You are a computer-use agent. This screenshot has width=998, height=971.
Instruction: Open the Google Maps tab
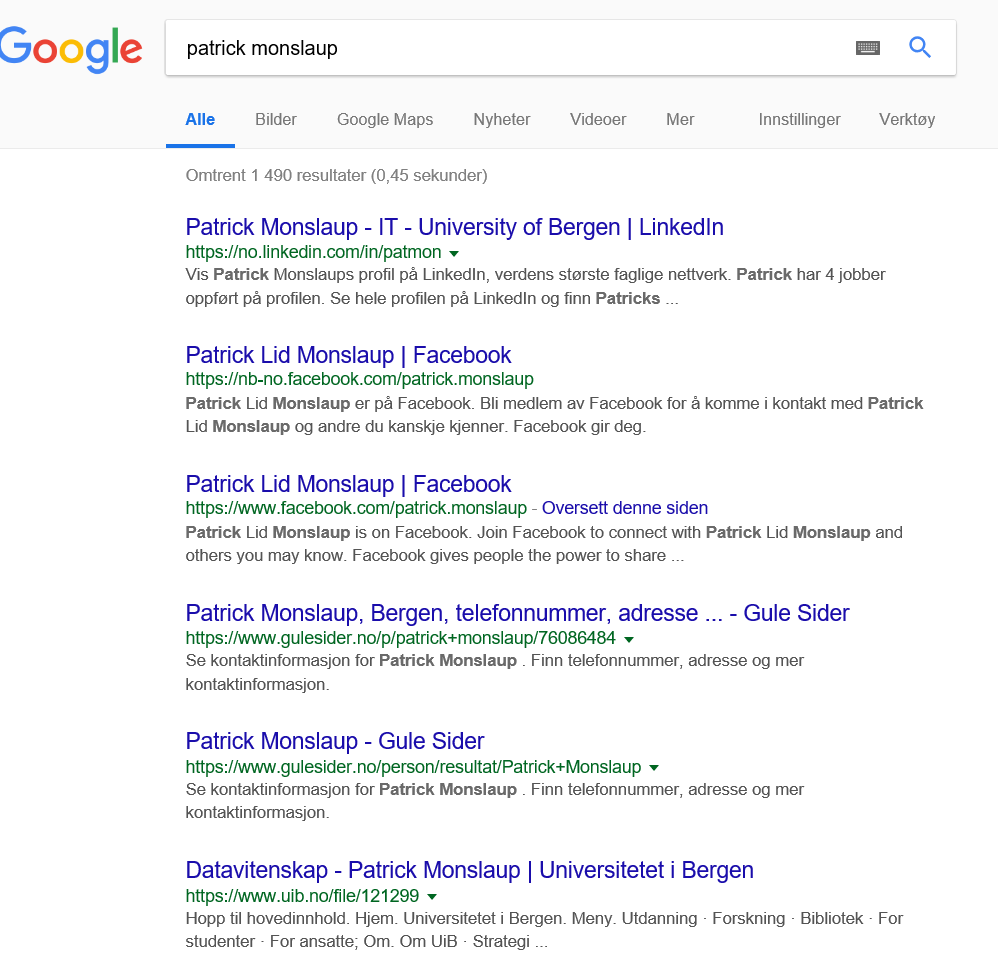pos(385,120)
